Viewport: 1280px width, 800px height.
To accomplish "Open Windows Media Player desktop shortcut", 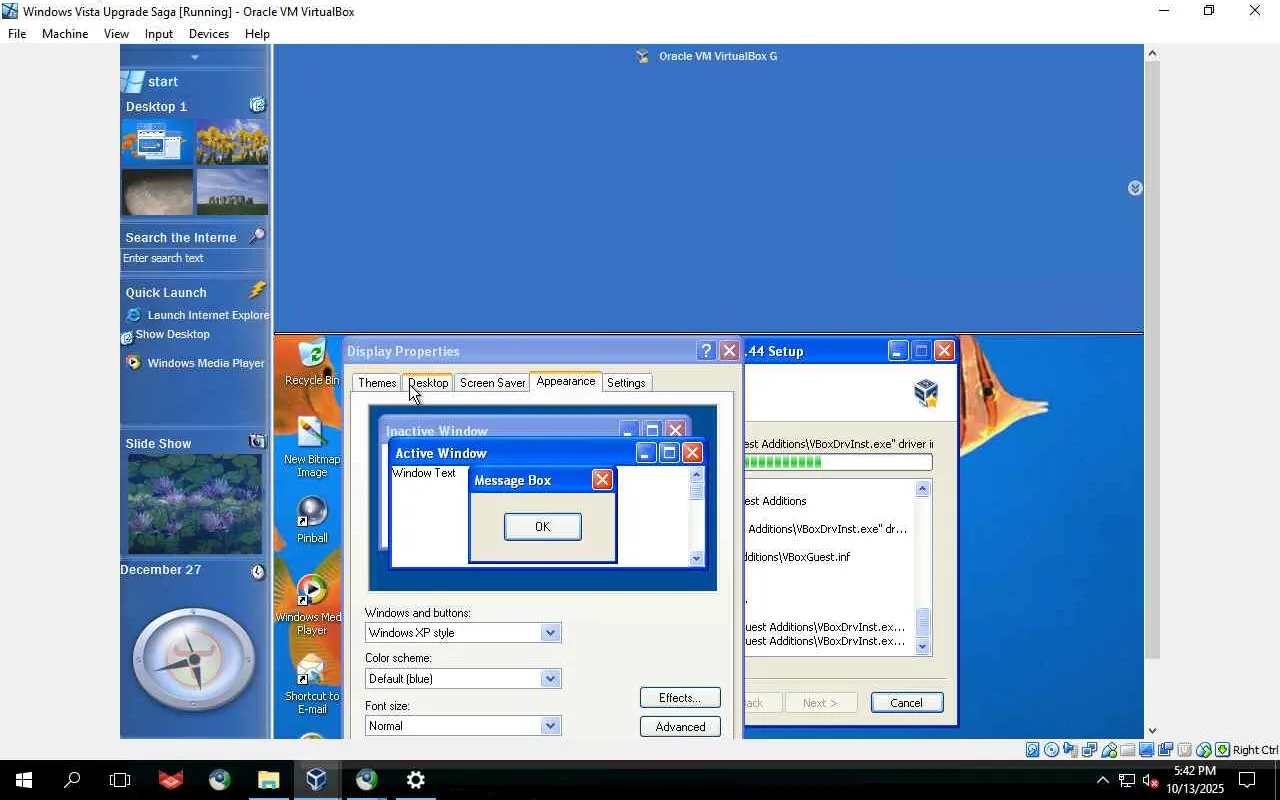I will point(311,606).
